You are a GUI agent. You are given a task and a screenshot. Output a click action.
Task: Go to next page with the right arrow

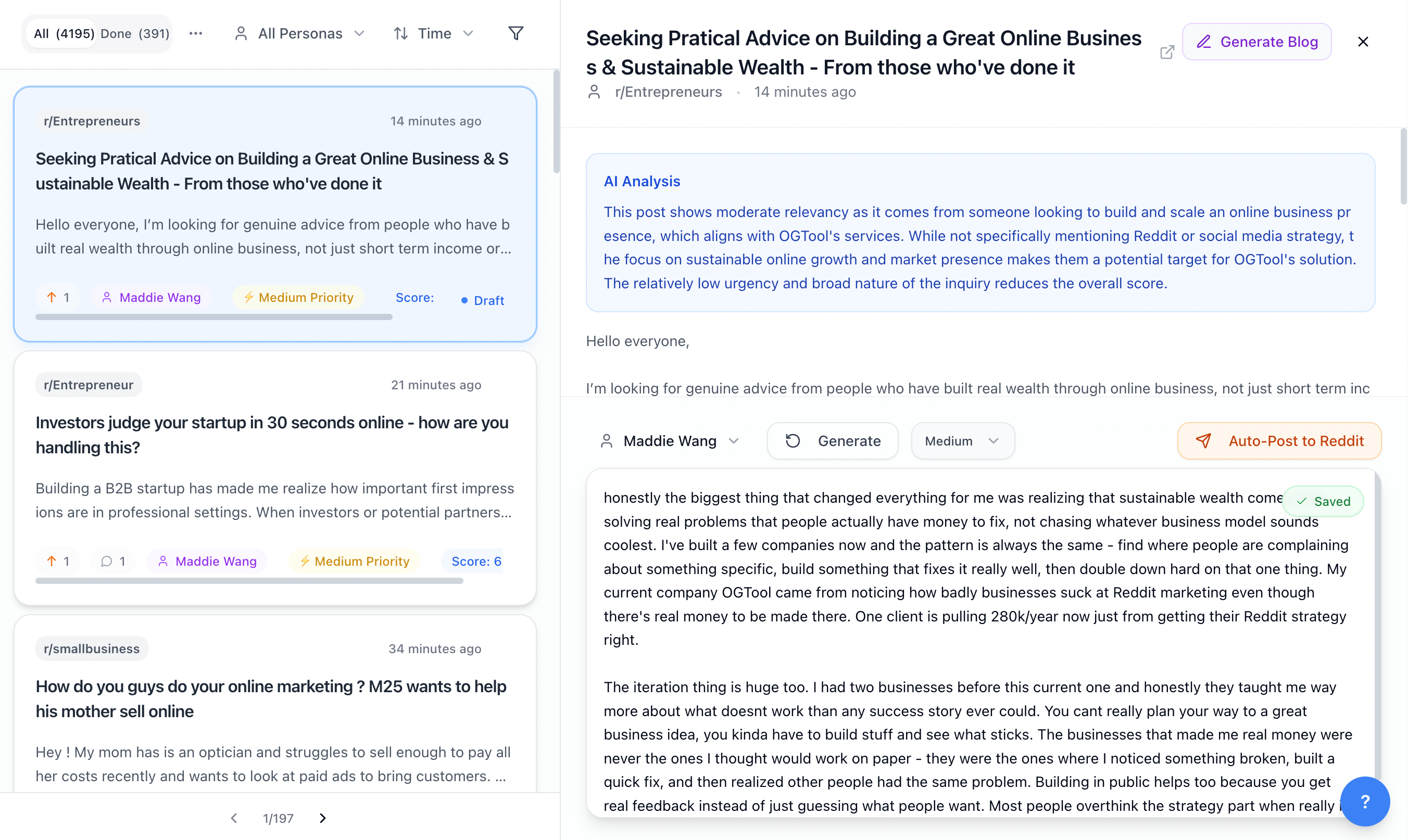(x=322, y=818)
